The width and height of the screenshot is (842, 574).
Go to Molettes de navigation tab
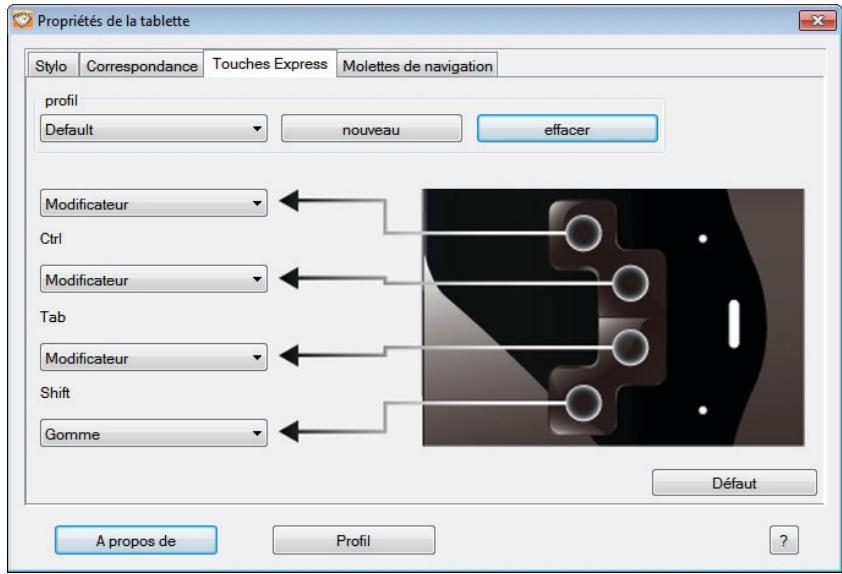417,66
